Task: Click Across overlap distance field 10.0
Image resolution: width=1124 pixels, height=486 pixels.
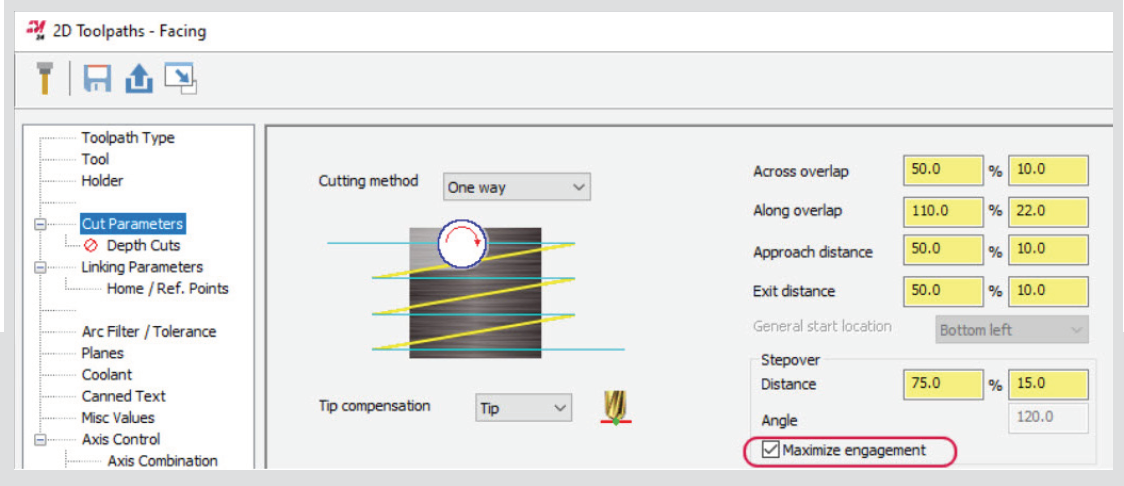Action: tap(1048, 171)
